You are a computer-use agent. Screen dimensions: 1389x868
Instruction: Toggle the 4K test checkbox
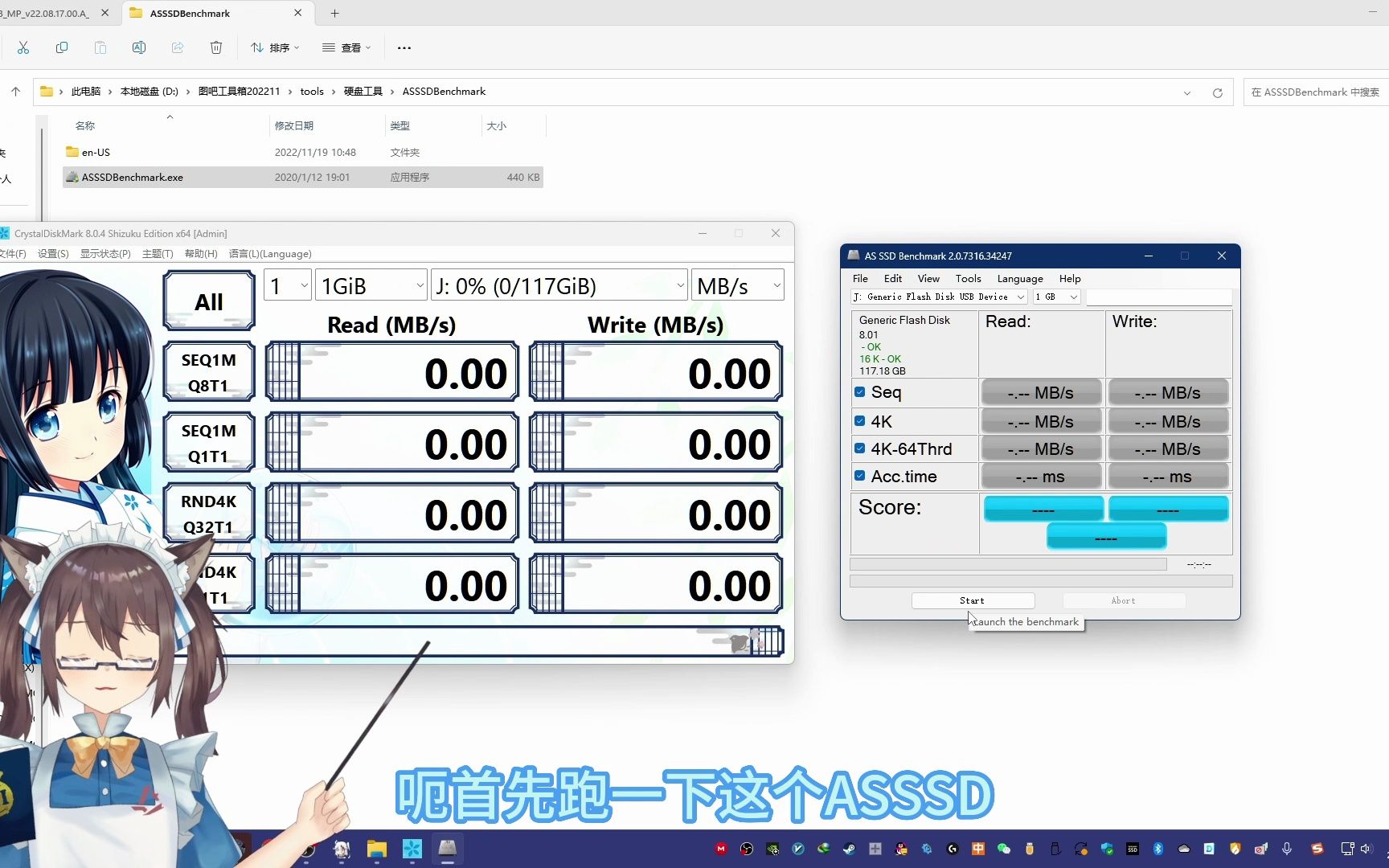tap(860, 421)
